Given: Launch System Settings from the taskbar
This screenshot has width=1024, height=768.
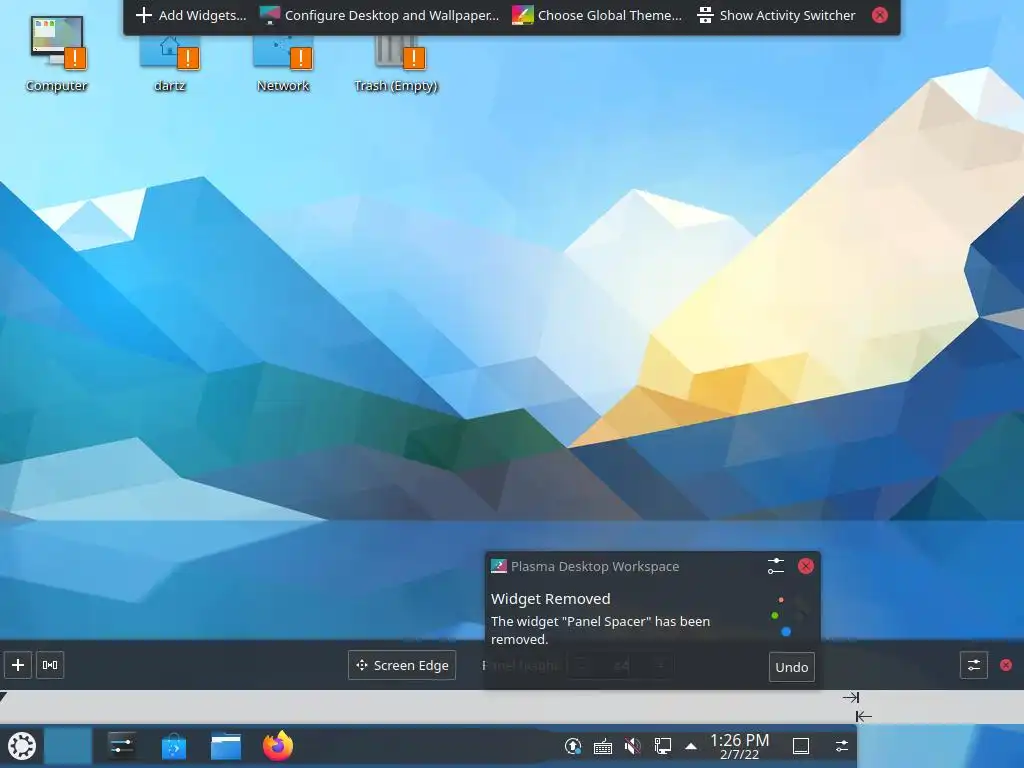Looking at the screenshot, I should (122, 746).
